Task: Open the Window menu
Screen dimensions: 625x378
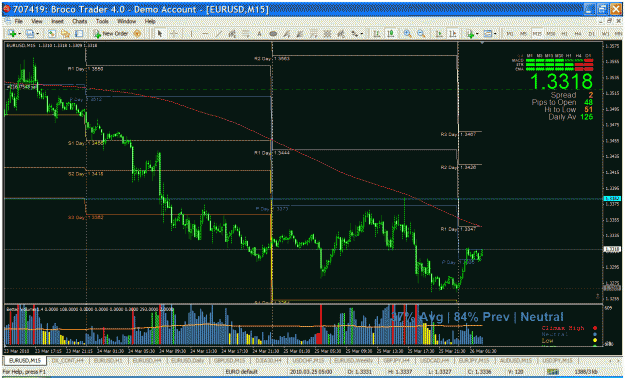Action: [x=126, y=21]
